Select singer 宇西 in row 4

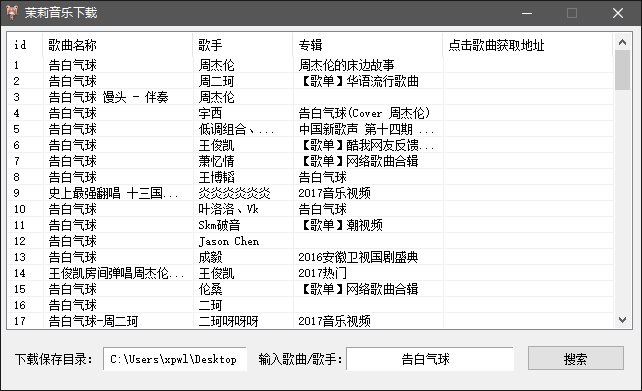tap(210, 113)
